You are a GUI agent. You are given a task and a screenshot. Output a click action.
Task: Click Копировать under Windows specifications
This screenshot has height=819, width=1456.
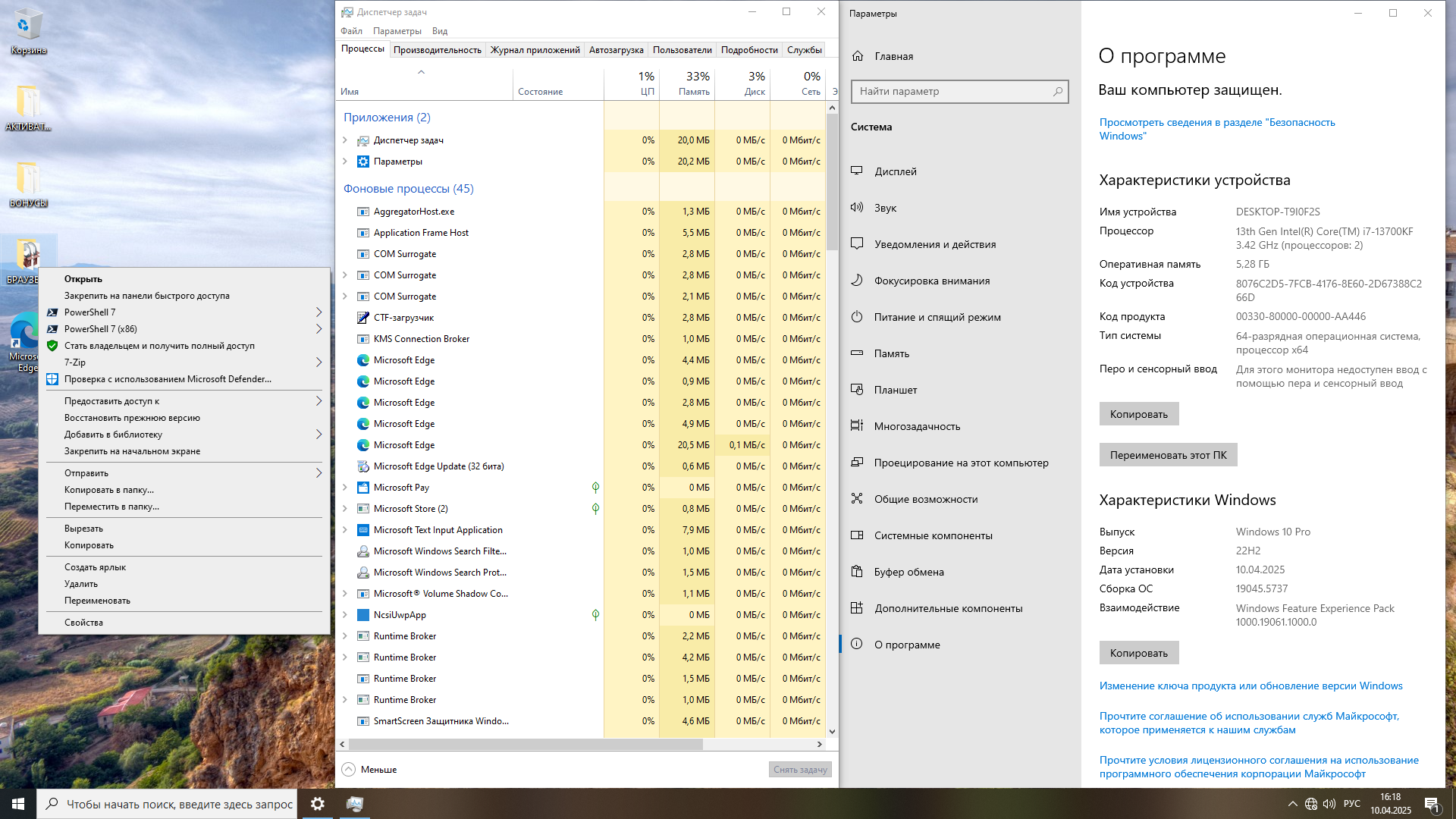click(1138, 652)
